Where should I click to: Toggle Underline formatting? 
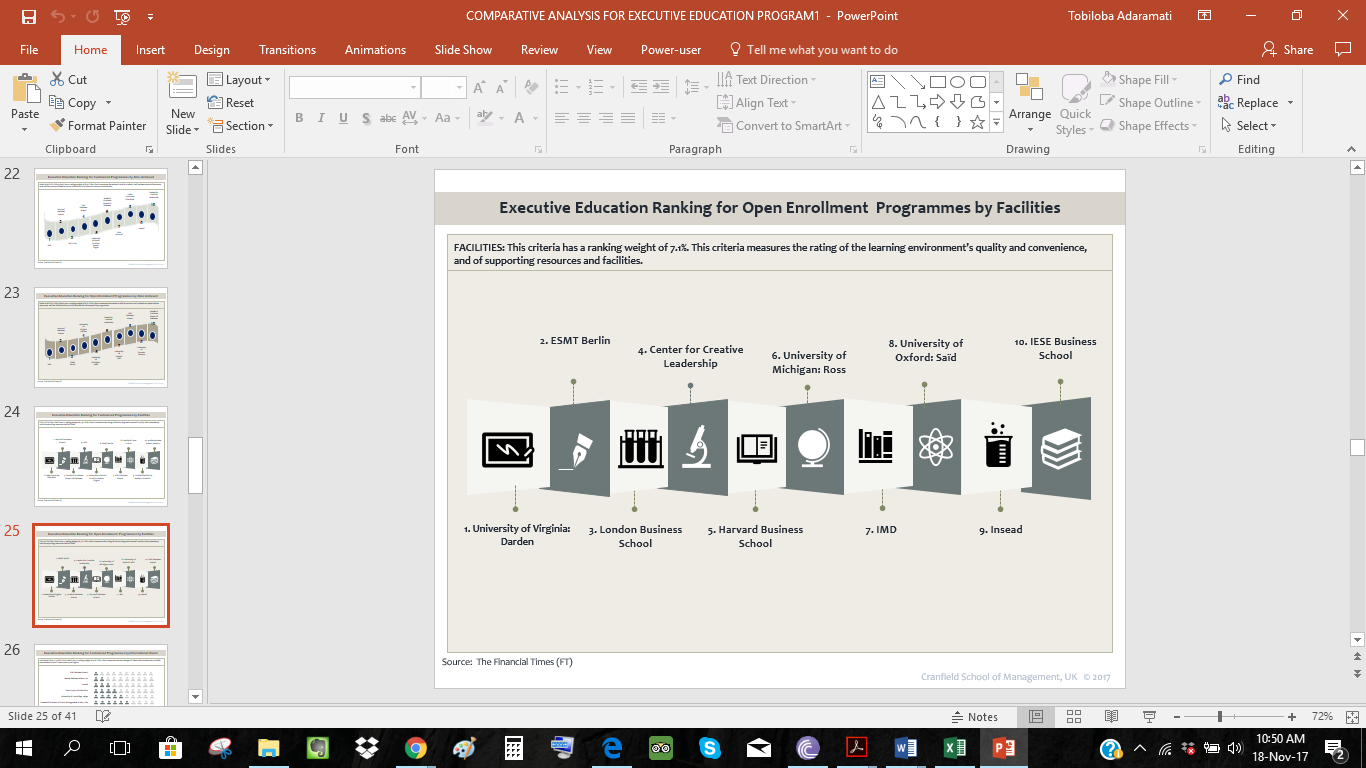[x=343, y=118]
